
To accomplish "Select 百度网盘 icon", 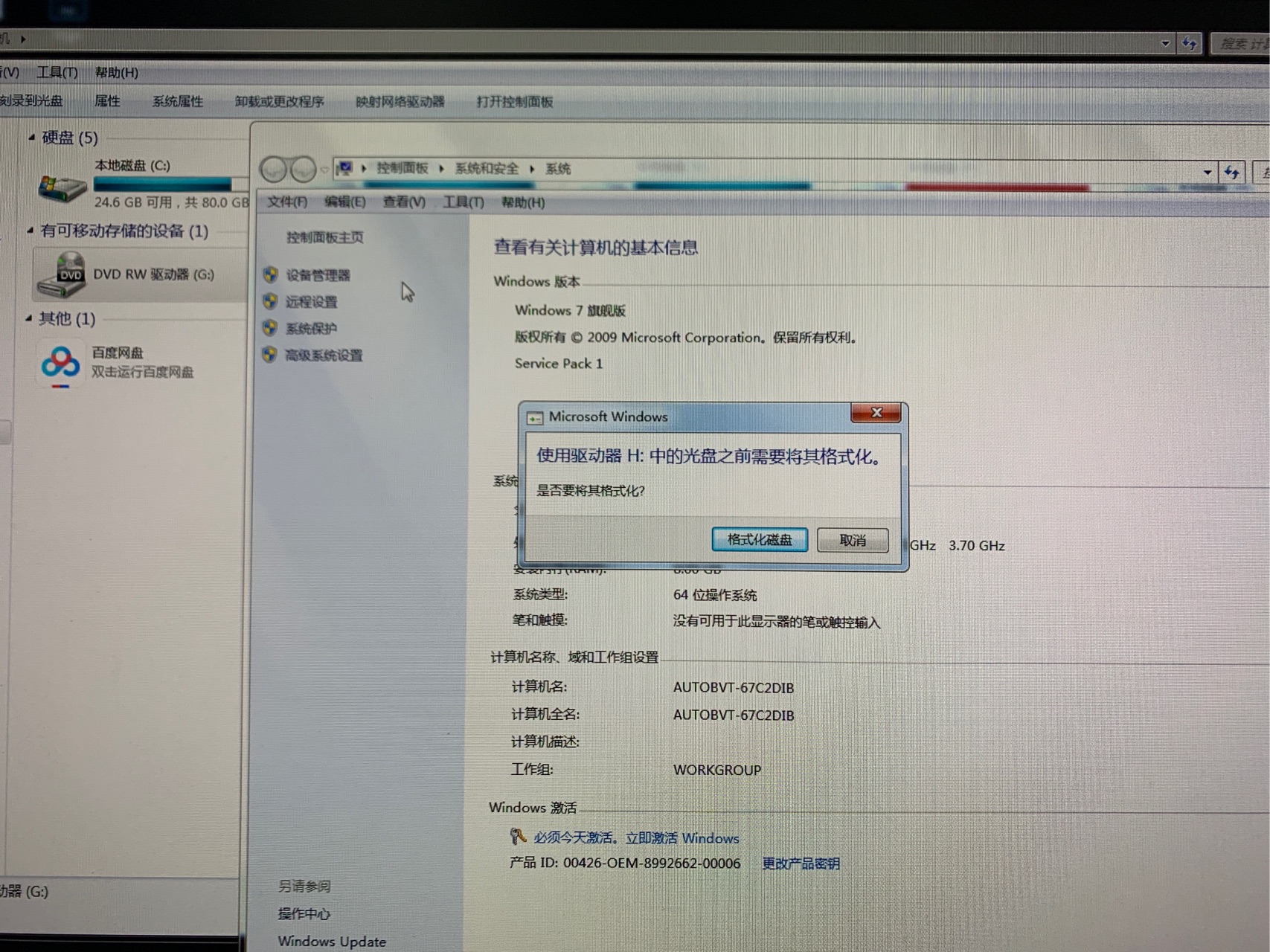I will 60,364.
